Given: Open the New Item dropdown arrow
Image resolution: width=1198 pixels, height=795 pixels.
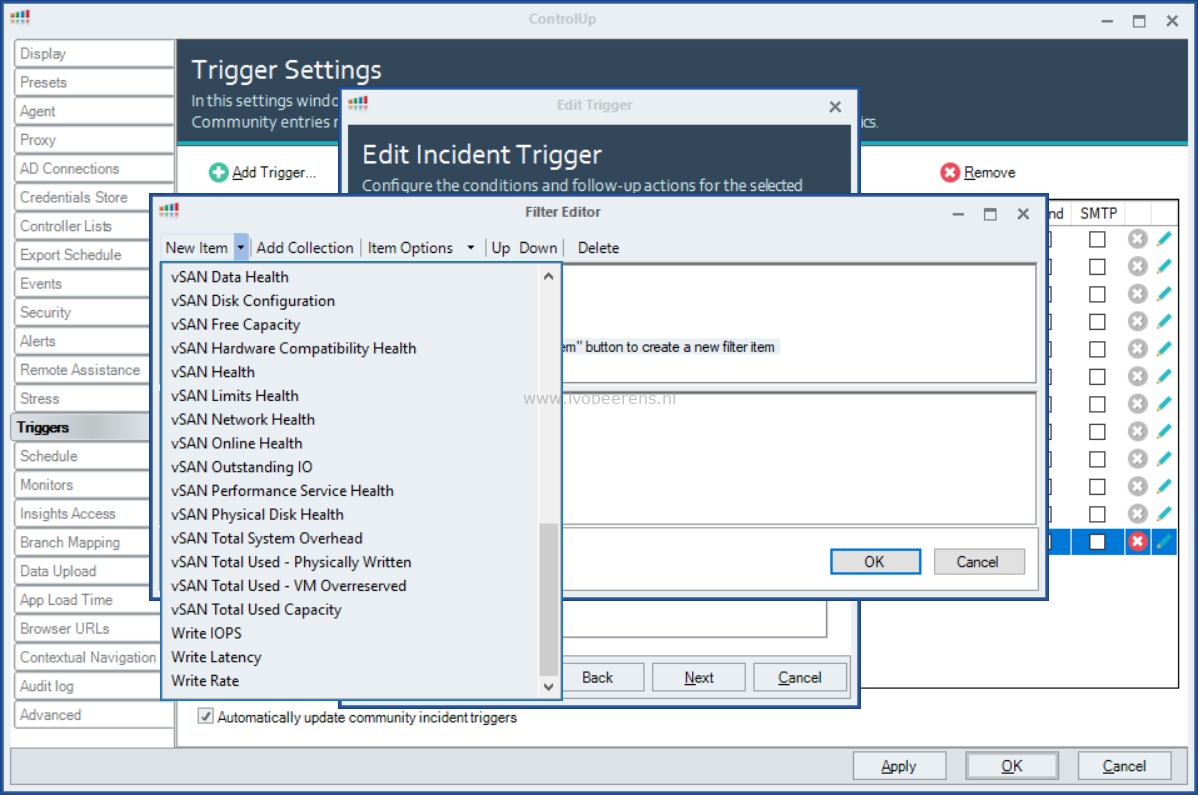Looking at the screenshot, I should click(241, 247).
